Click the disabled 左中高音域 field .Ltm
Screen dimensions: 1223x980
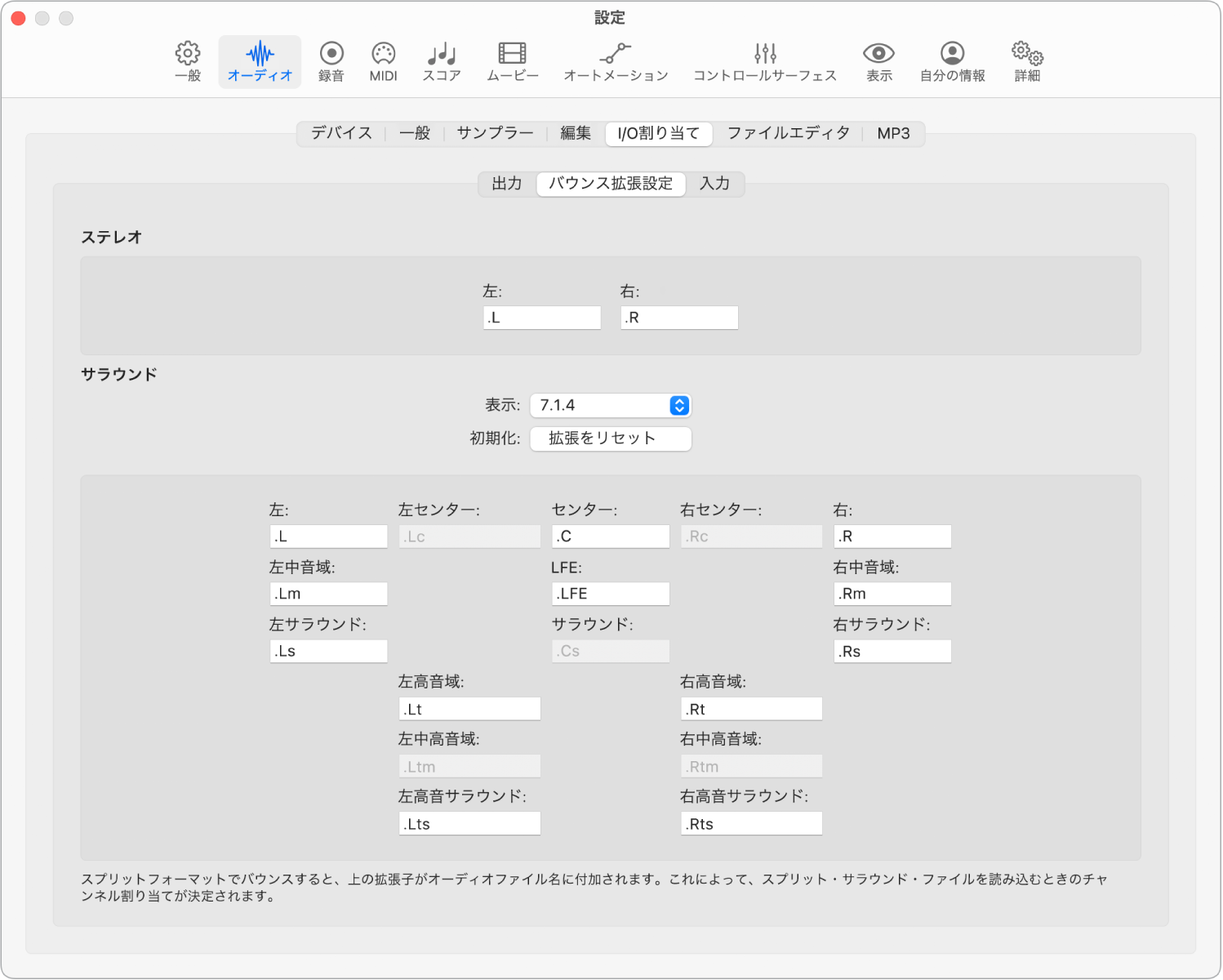click(469, 766)
